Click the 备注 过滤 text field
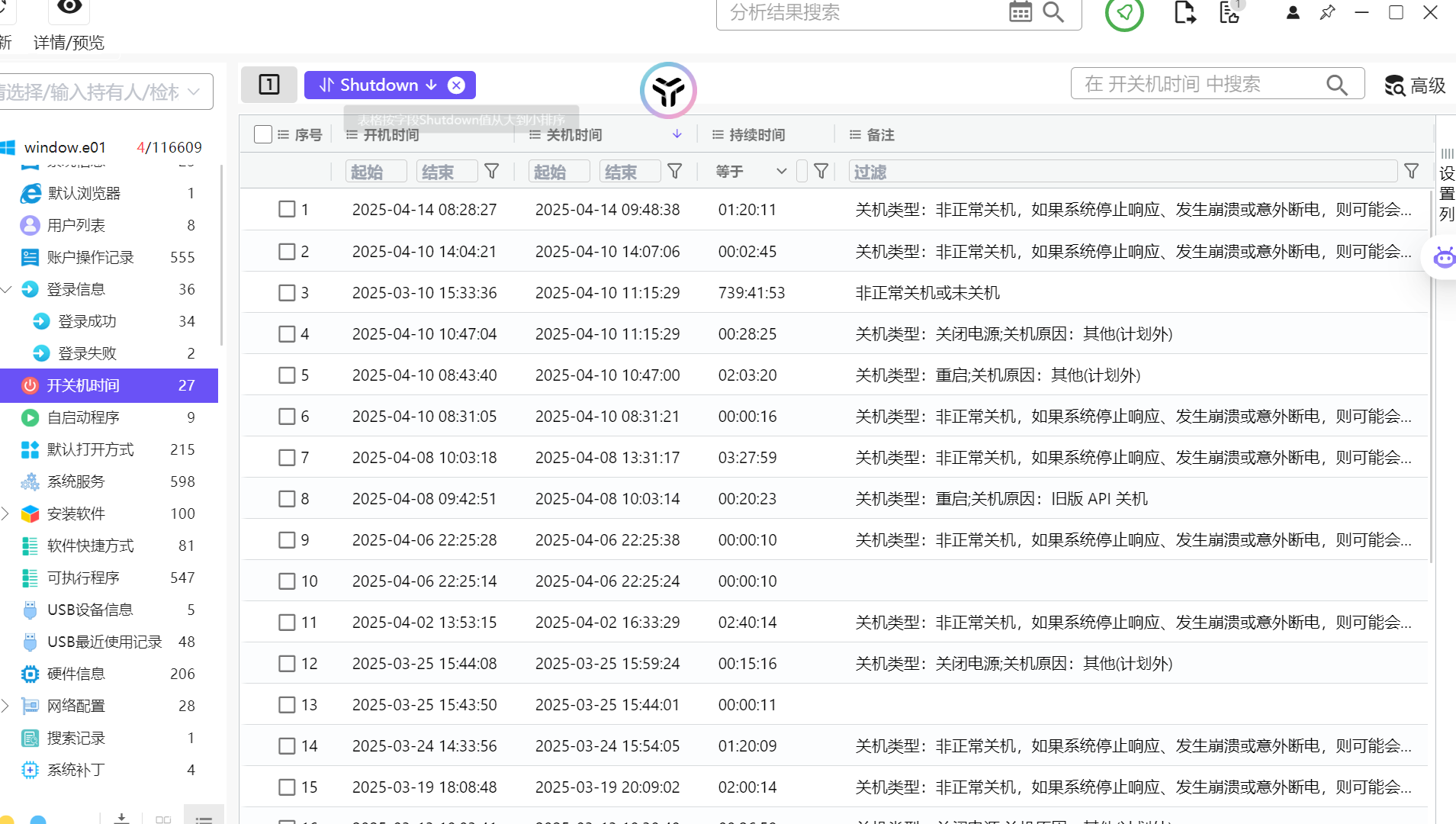The image size is (1456, 824). (x=1123, y=172)
